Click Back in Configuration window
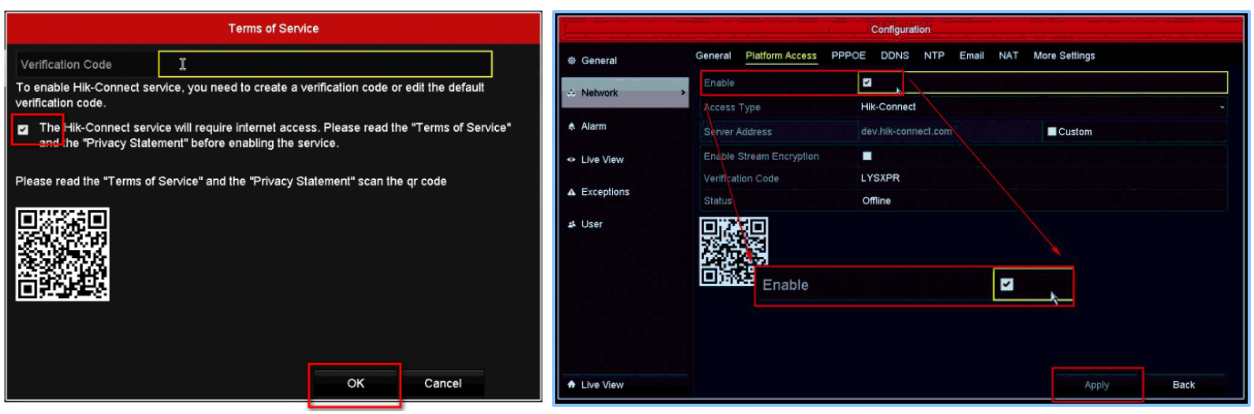This screenshot has width=1254, height=414. 1184,384
